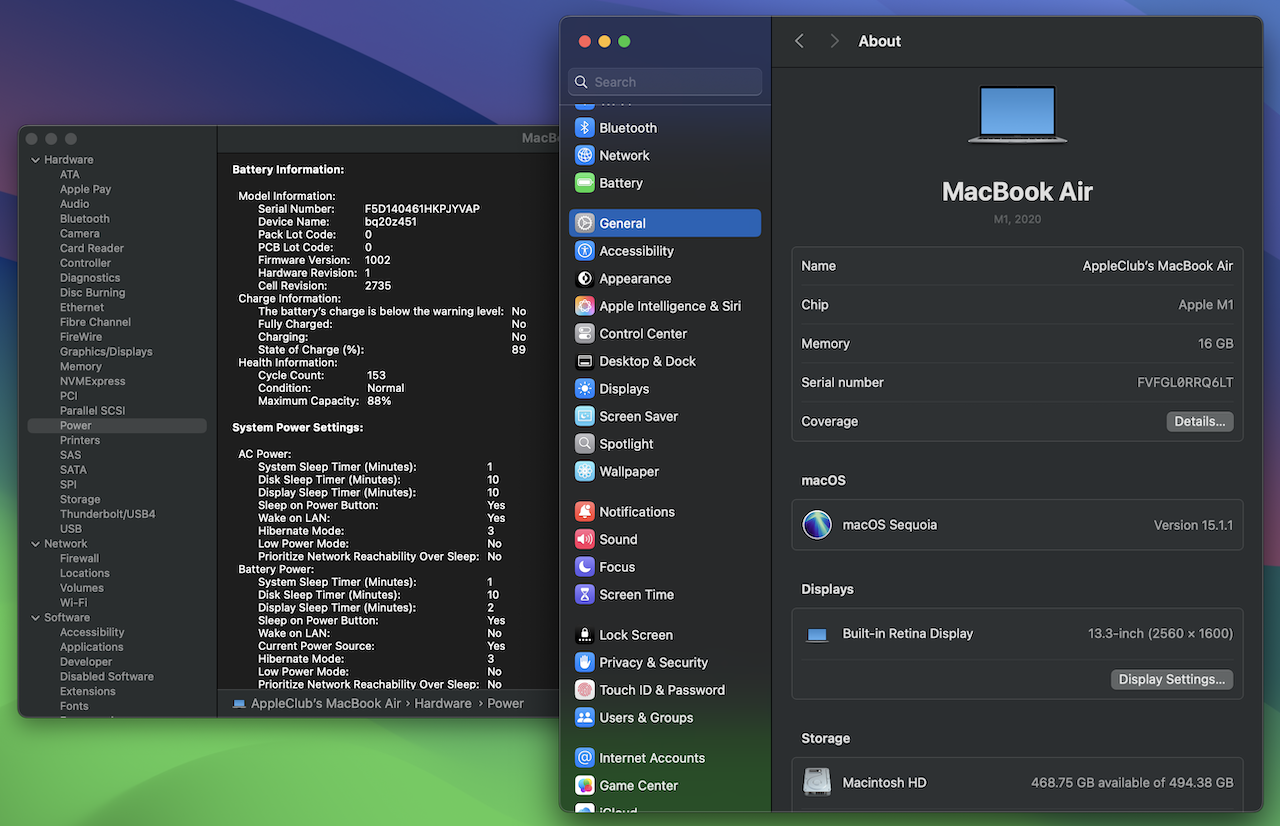Click the Internet Accounts @ icon

(585, 758)
